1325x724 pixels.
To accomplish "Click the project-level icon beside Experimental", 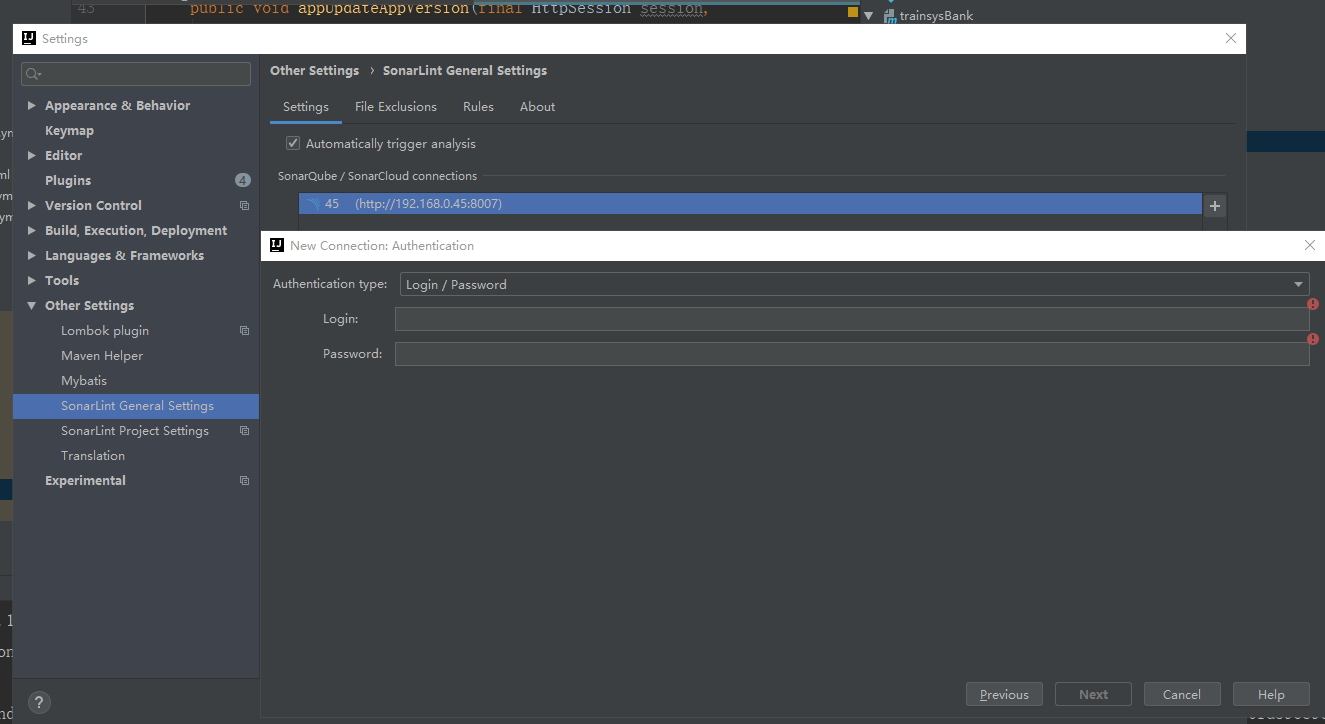I will point(244,481).
